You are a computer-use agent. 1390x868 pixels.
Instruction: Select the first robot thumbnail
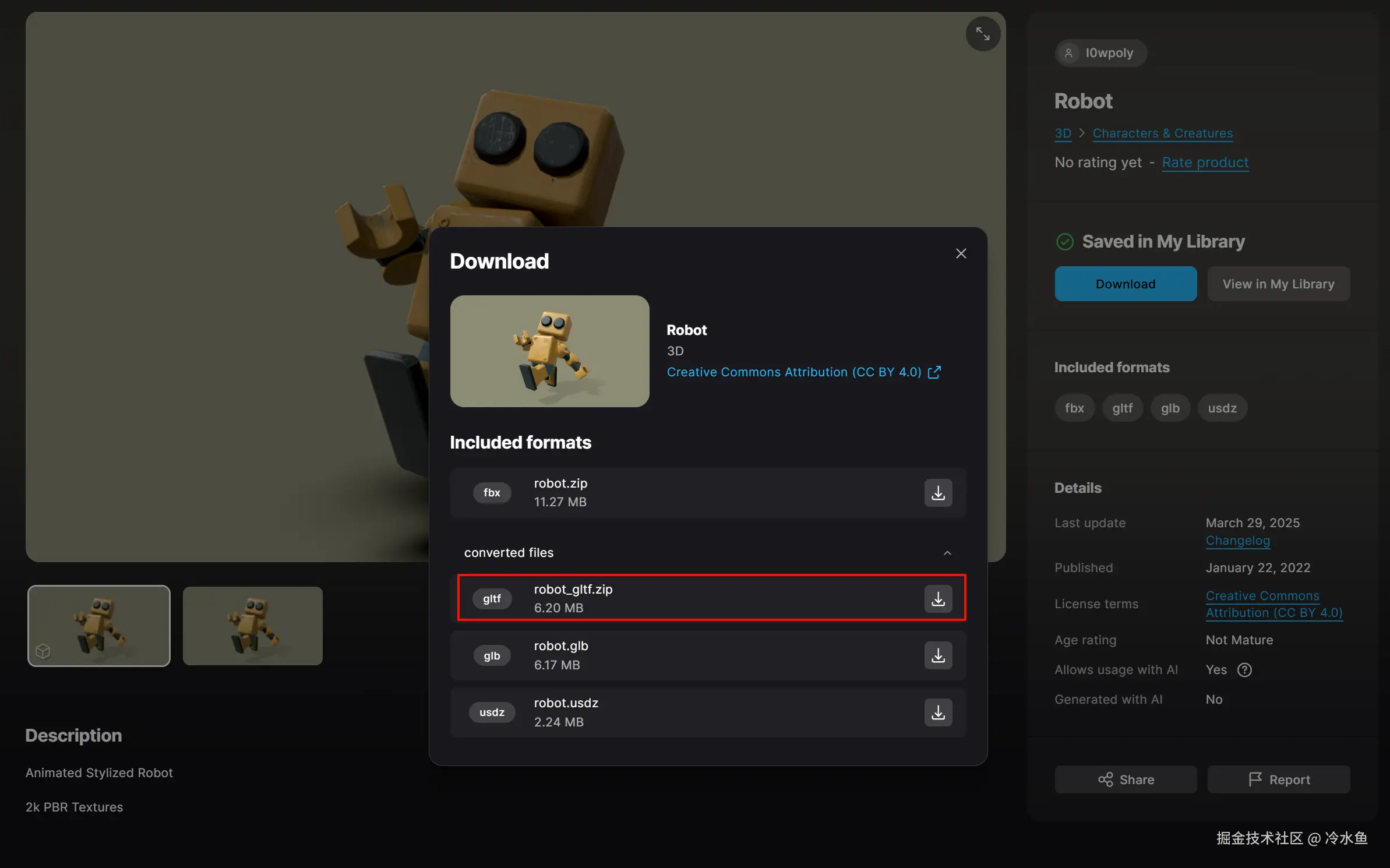click(x=99, y=626)
